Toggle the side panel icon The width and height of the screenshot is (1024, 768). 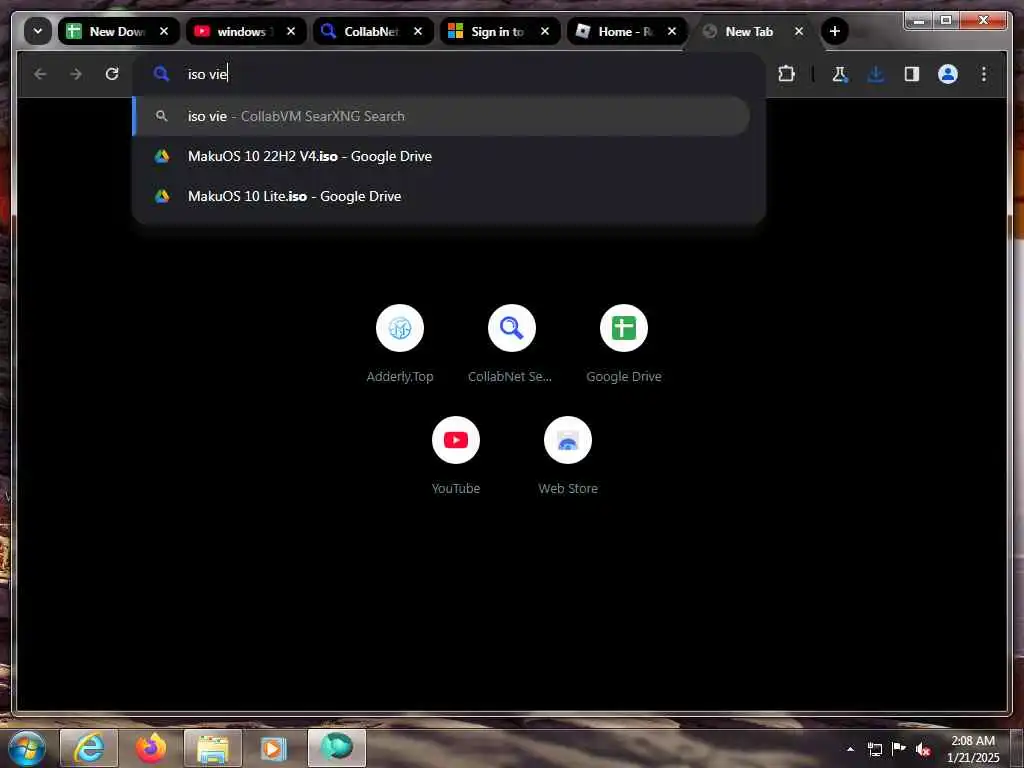tap(912, 74)
